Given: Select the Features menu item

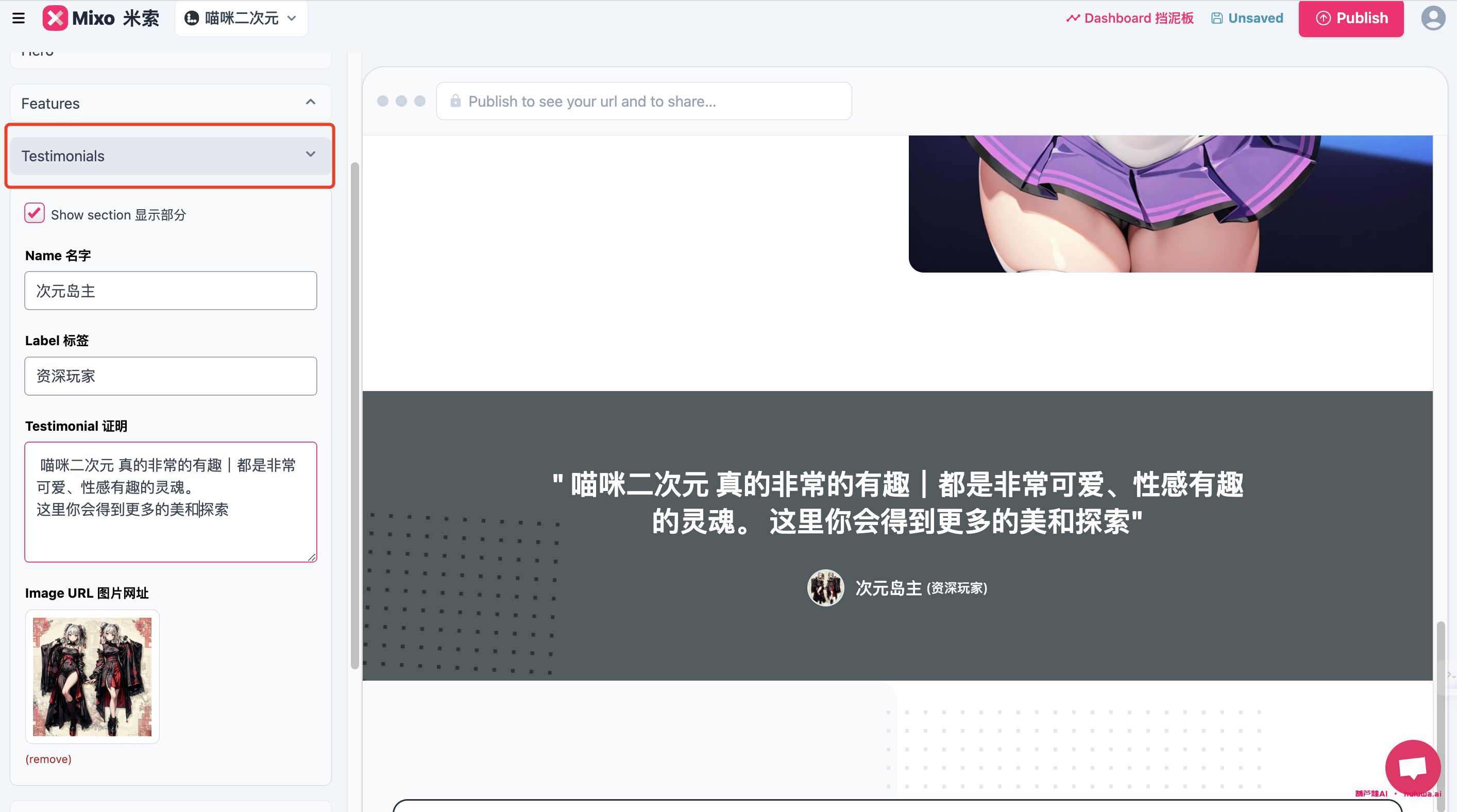Looking at the screenshot, I should click(x=170, y=102).
